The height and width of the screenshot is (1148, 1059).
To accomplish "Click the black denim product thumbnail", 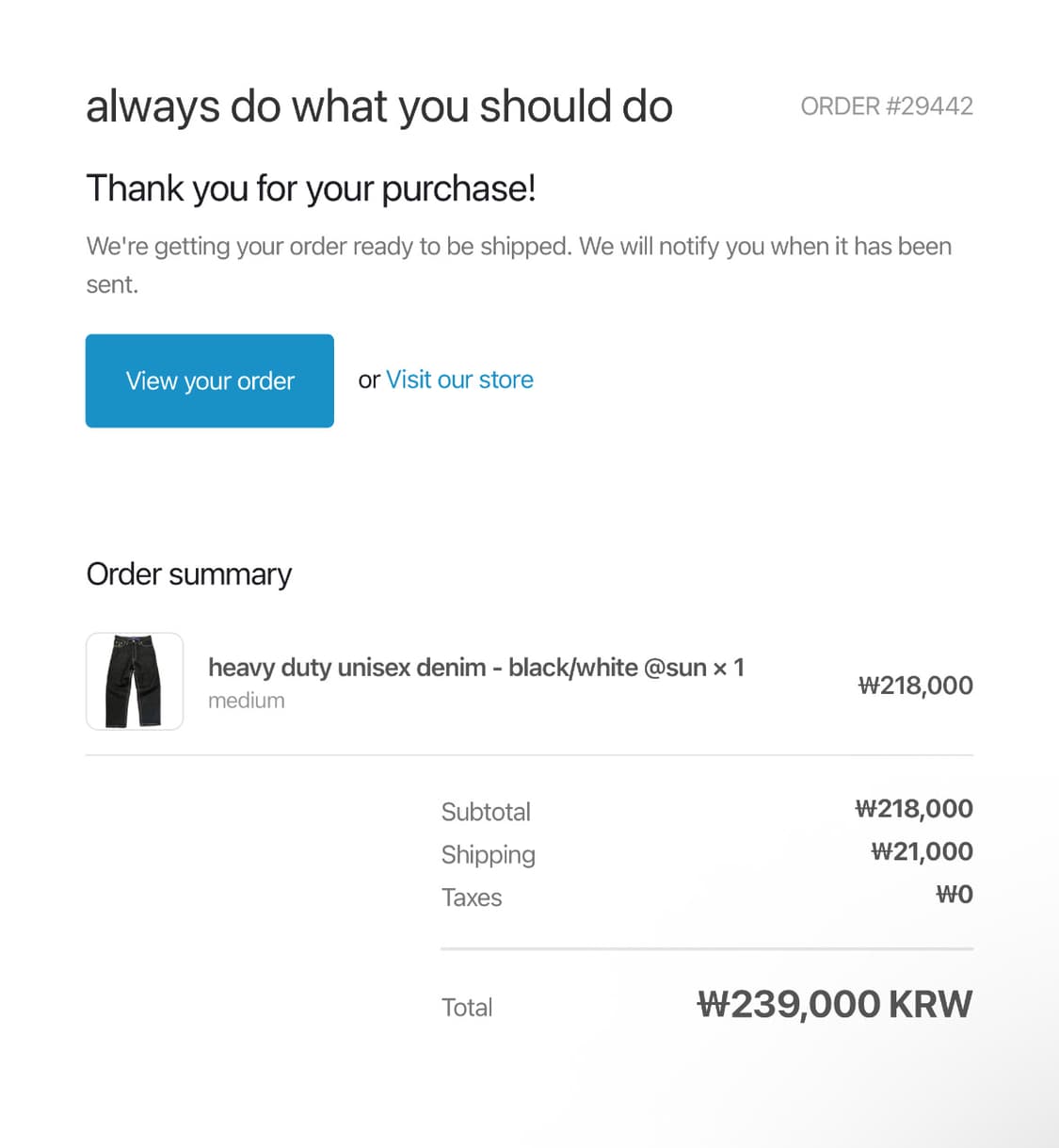I will 135,681.
